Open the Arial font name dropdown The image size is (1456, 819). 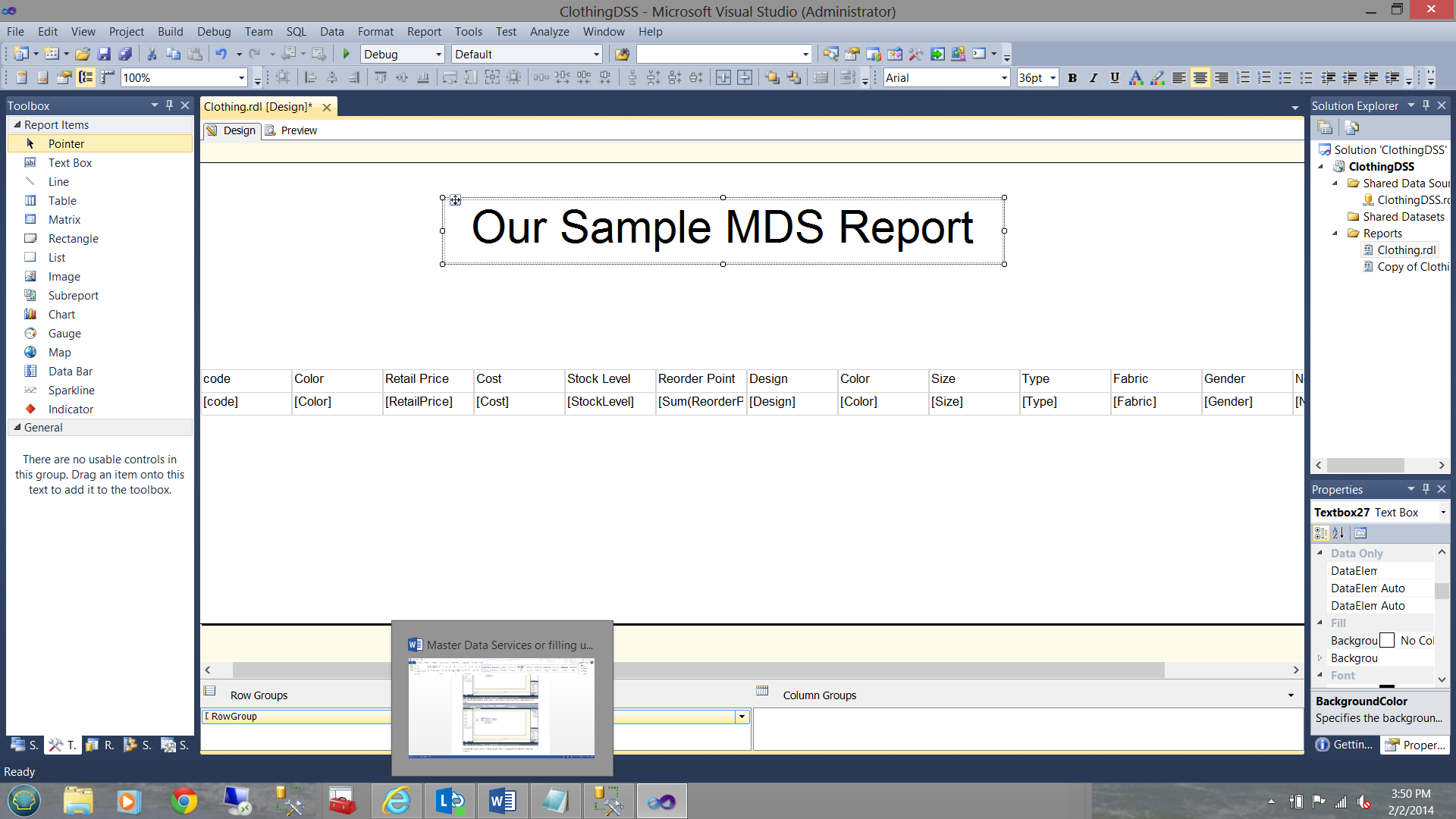[x=1004, y=77]
